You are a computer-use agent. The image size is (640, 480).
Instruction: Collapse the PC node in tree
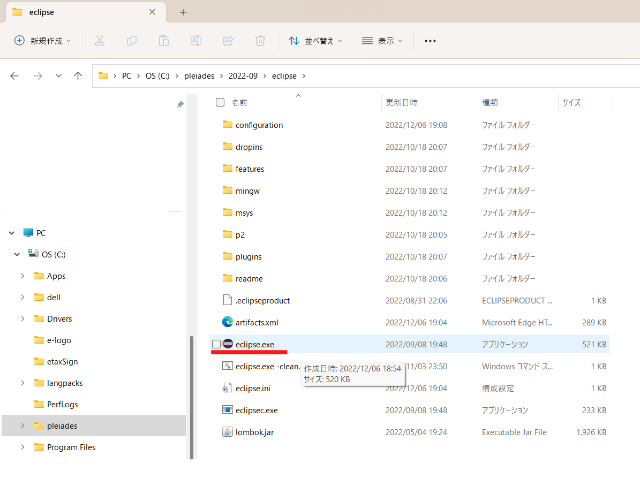point(12,233)
